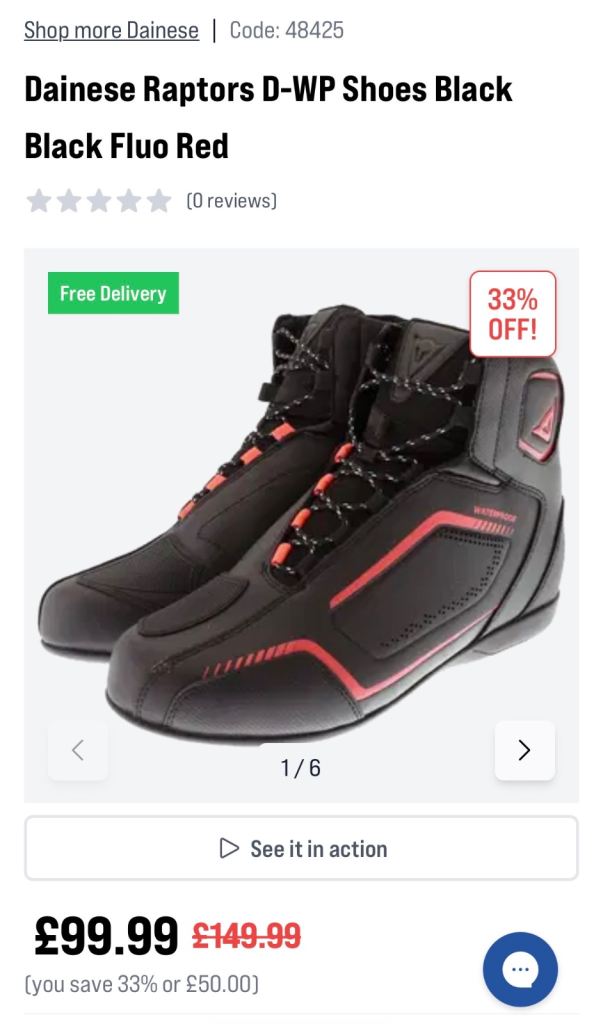This screenshot has height=1024, width=603.
Task: Select the third rating star
Action: coord(99,201)
